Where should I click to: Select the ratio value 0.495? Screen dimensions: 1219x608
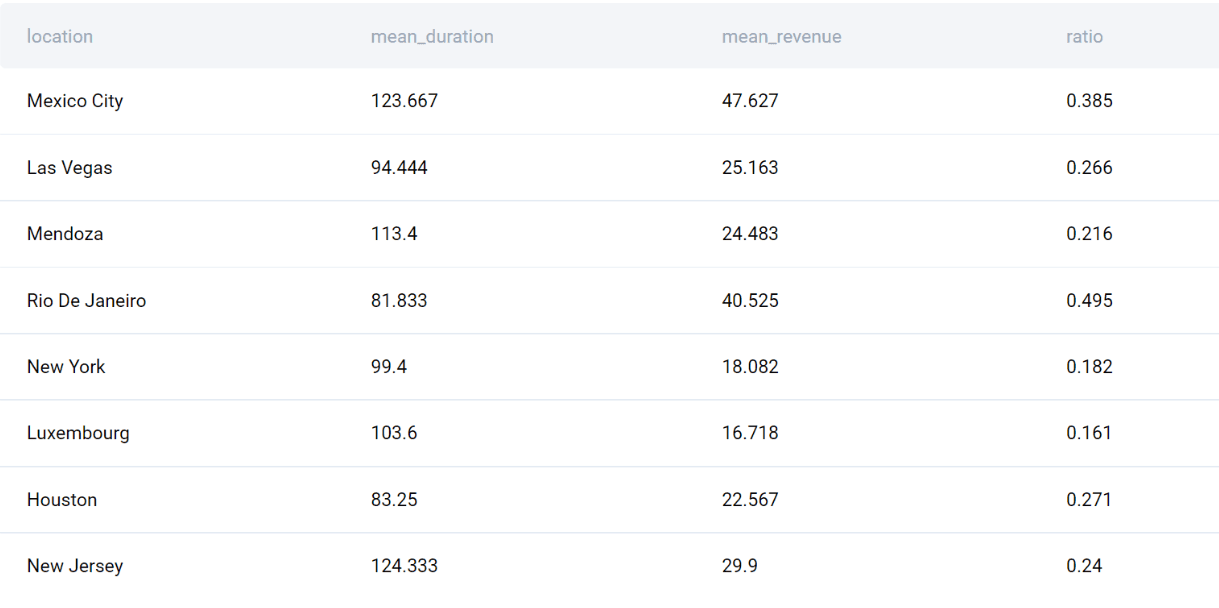pyautogui.click(x=1089, y=301)
